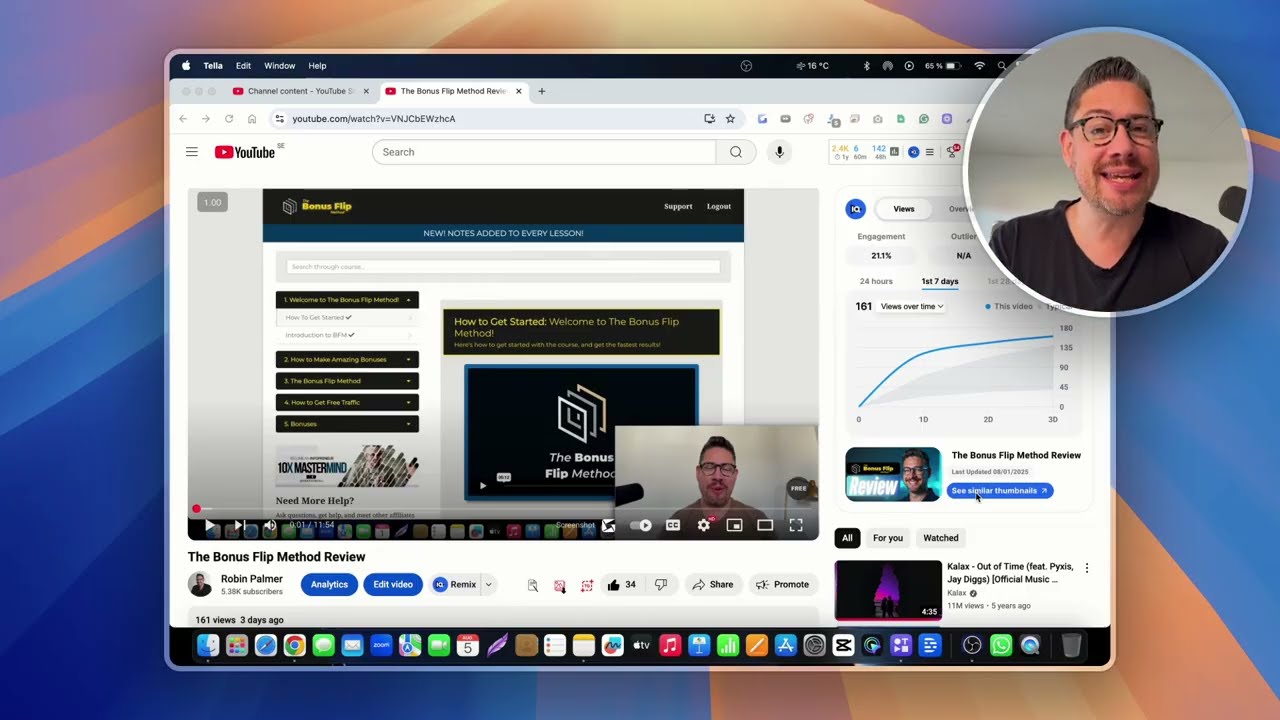Image resolution: width=1280 pixels, height=720 pixels.
Task: Go to the YouTube home logo
Action: click(245, 152)
